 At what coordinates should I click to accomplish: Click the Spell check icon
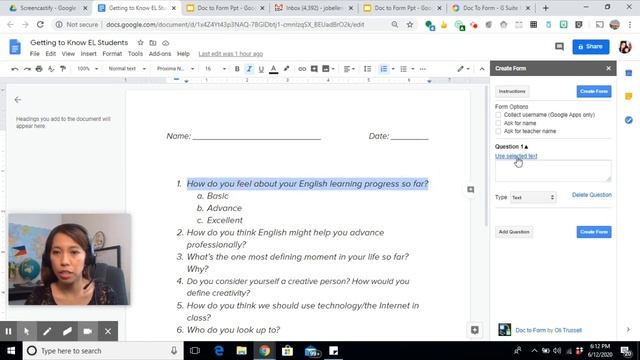pos(51,69)
